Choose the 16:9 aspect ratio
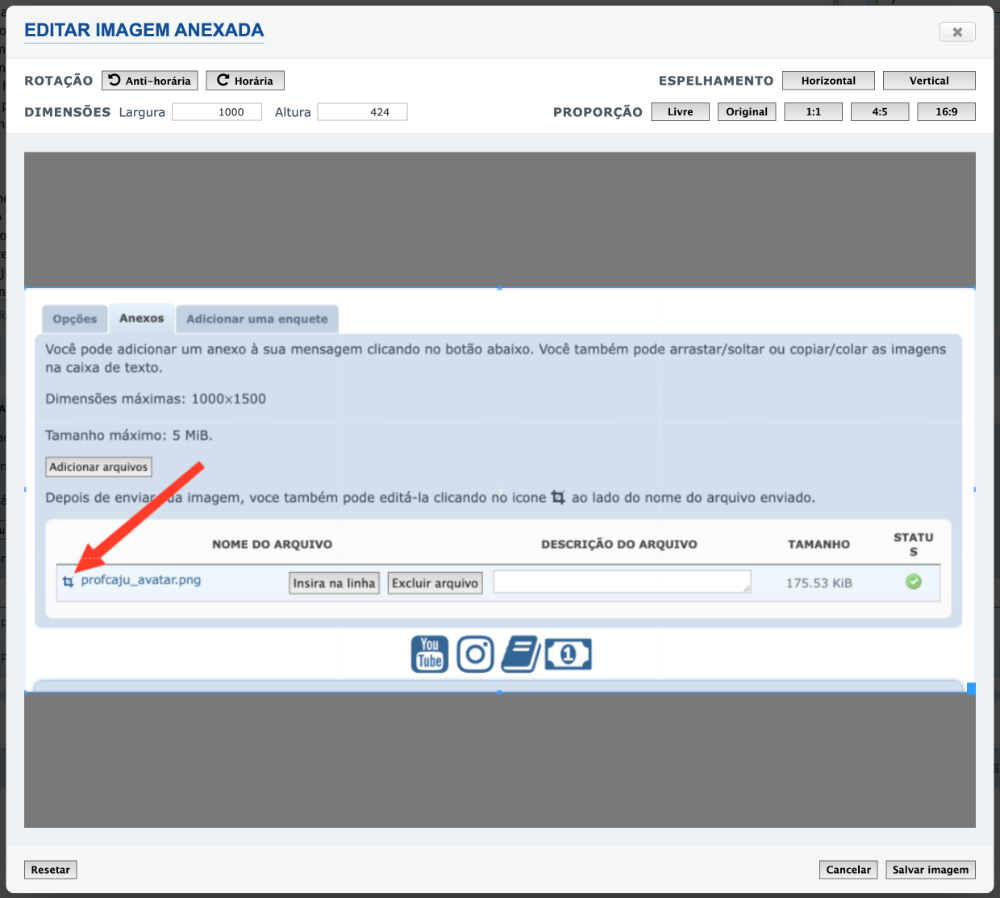The height and width of the screenshot is (898, 1000). pyautogui.click(x=946, y=112)
